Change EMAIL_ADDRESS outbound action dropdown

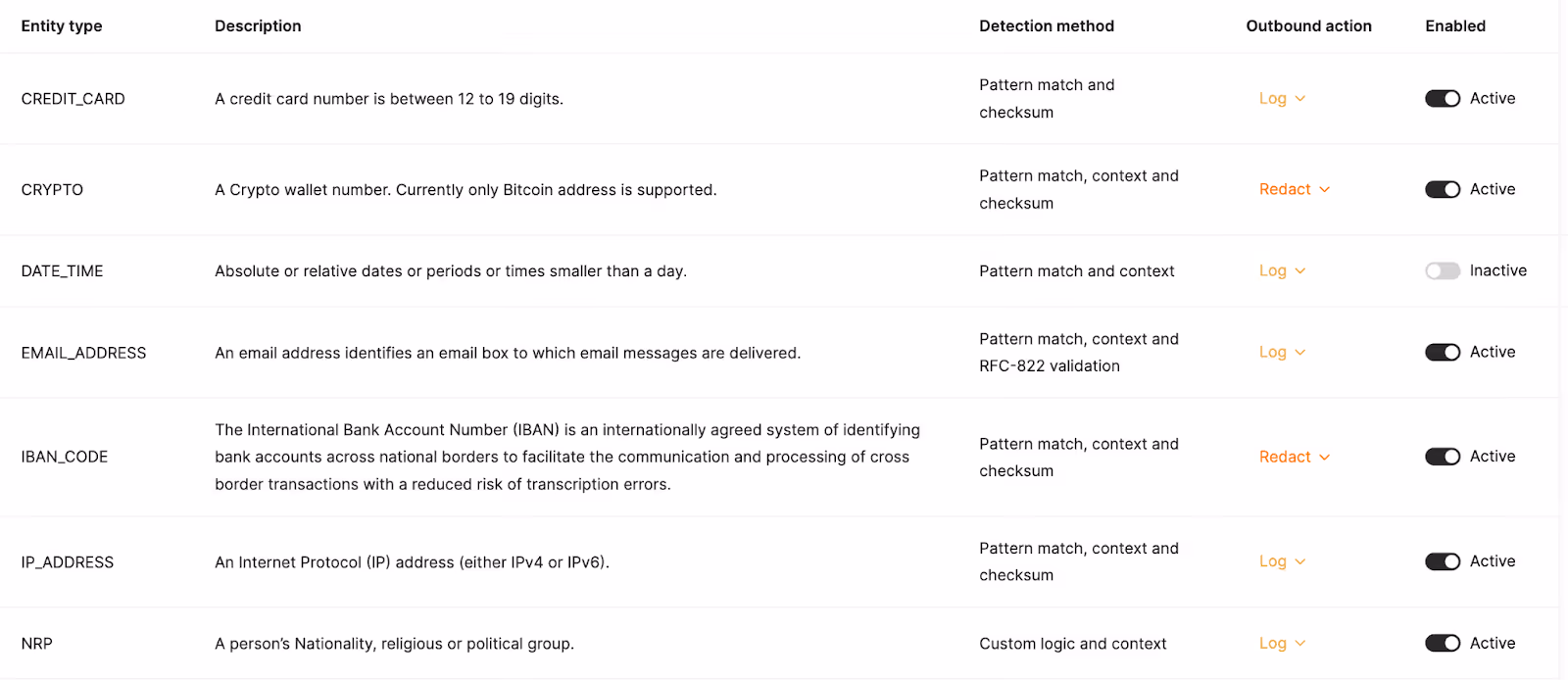click(x=1282, y=352)
